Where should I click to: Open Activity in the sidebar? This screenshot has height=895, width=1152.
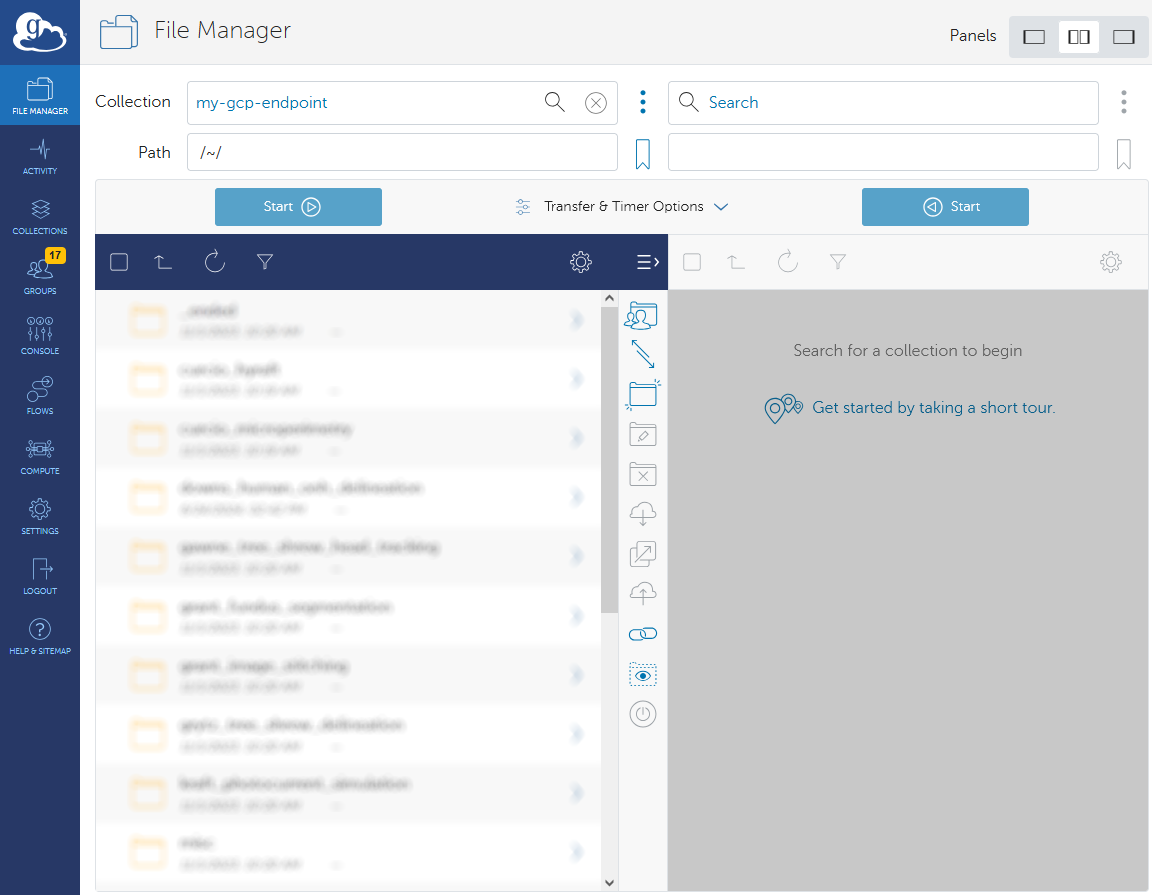tap(40, 157)
